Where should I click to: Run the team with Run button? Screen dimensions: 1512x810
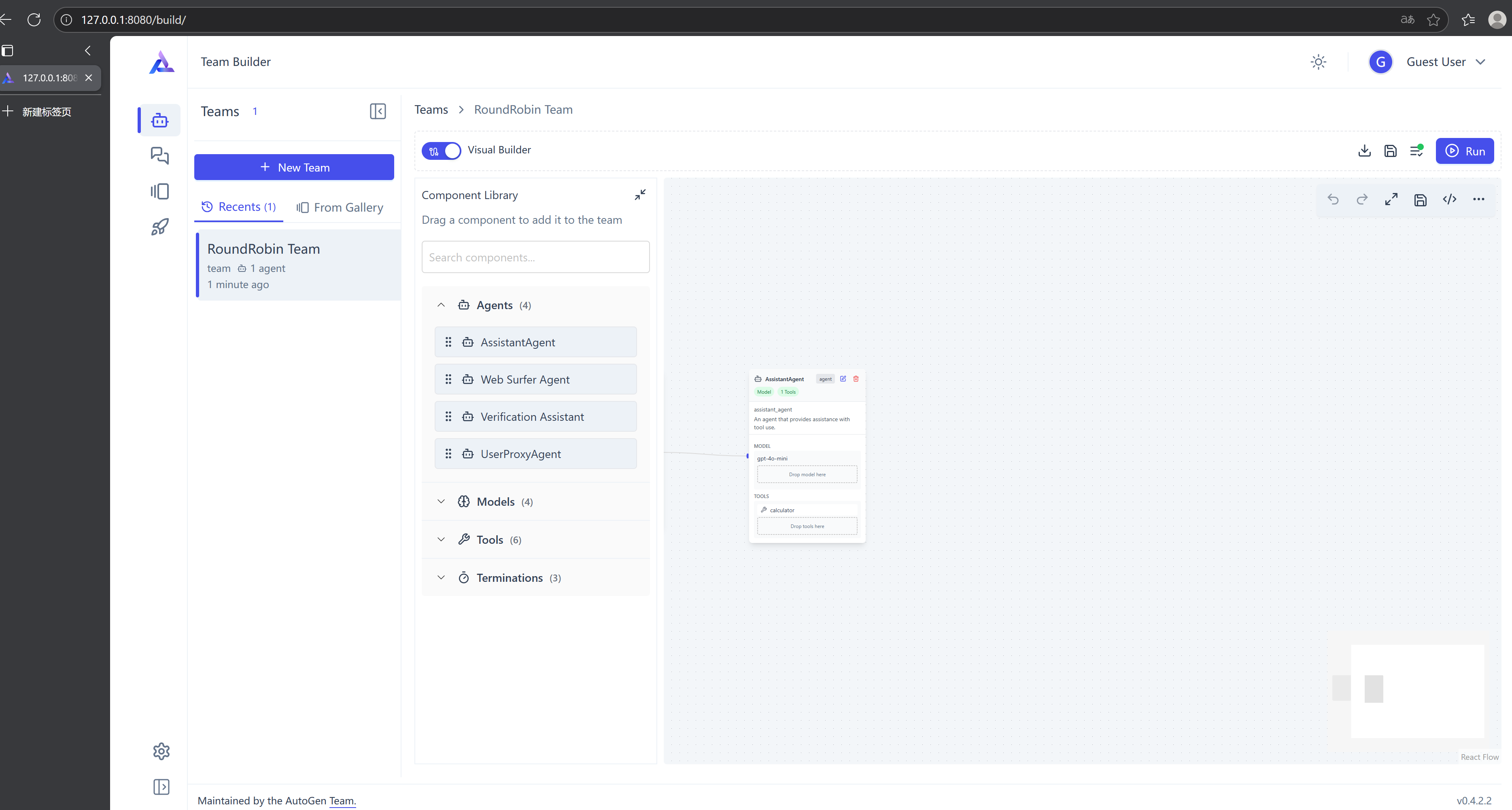coord(1465,151)
